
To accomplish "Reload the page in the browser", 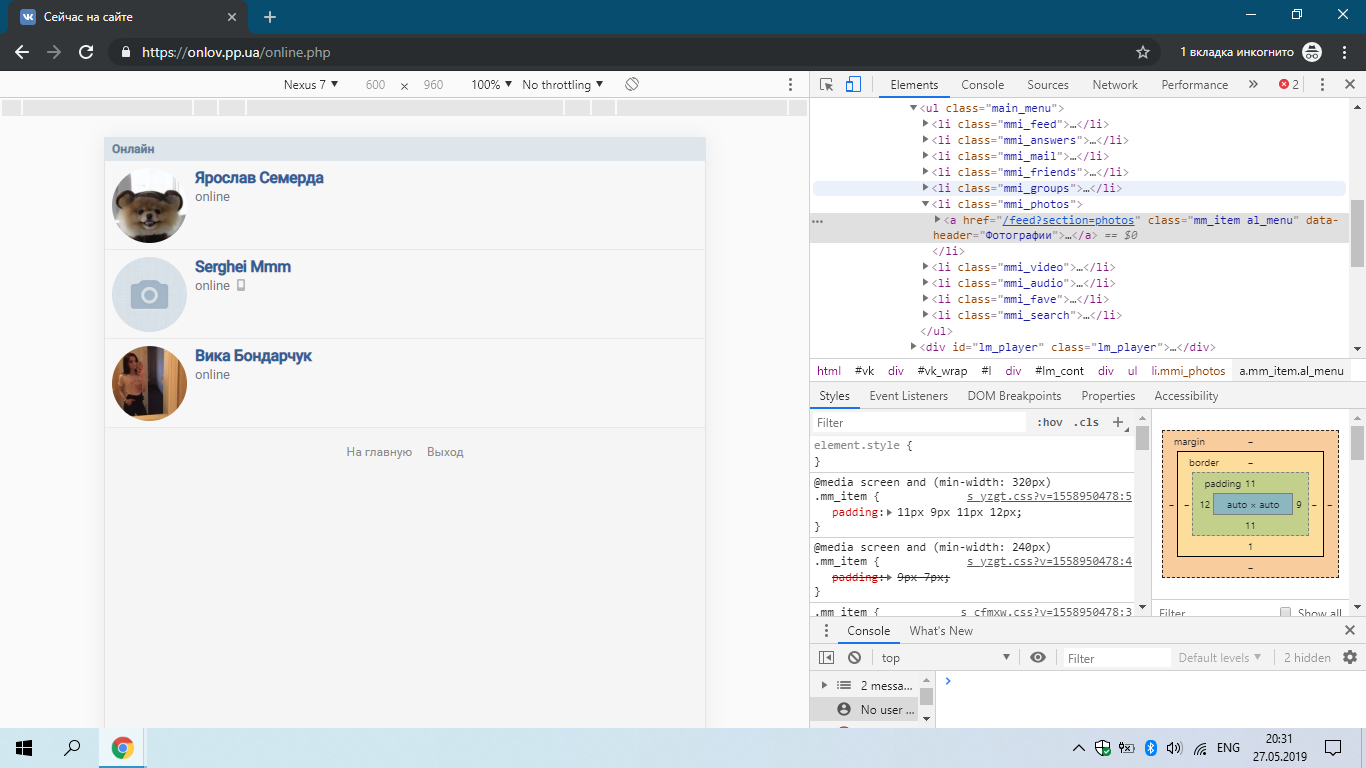I will tap(86, 52).
